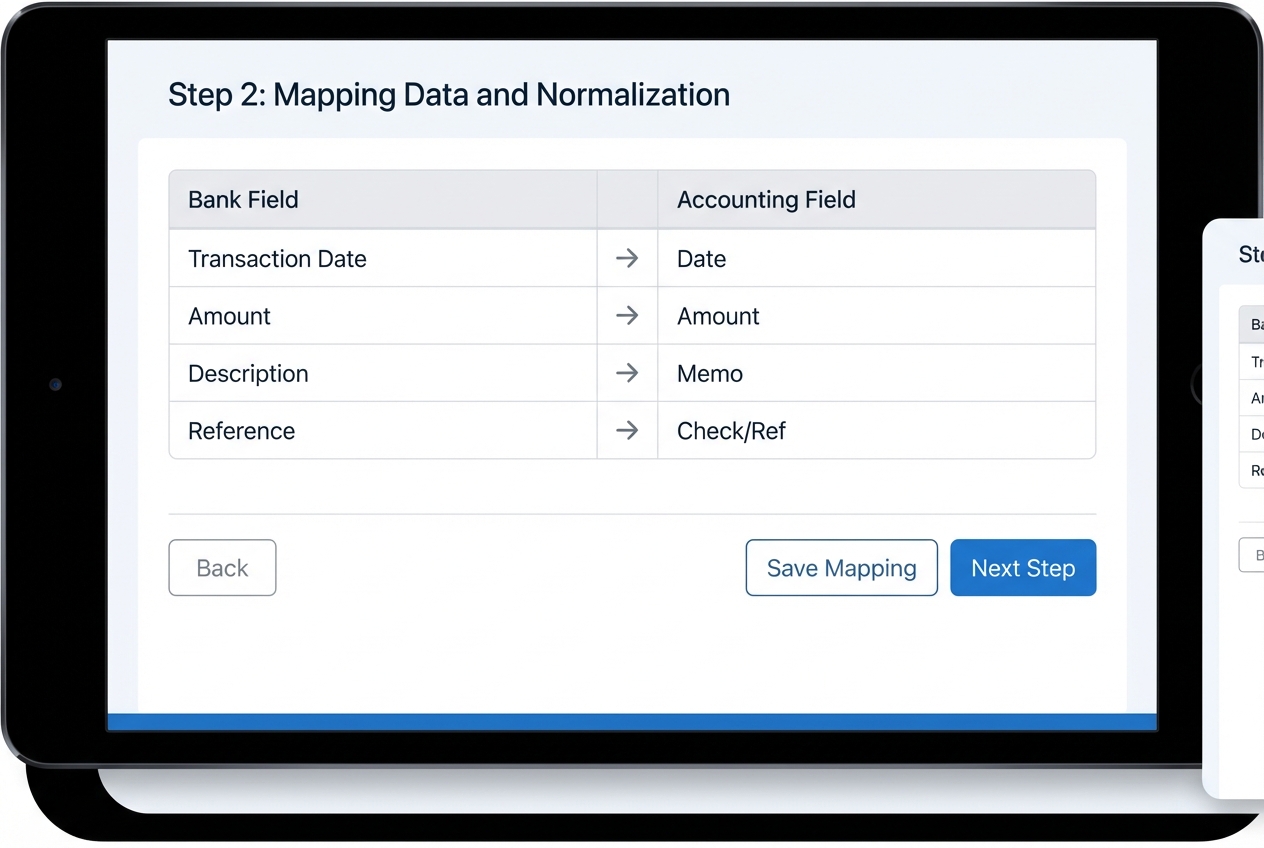Click the blue progress bar at the bottom
This screenshot has width=1264, height=848.
(x=632, y=721)
